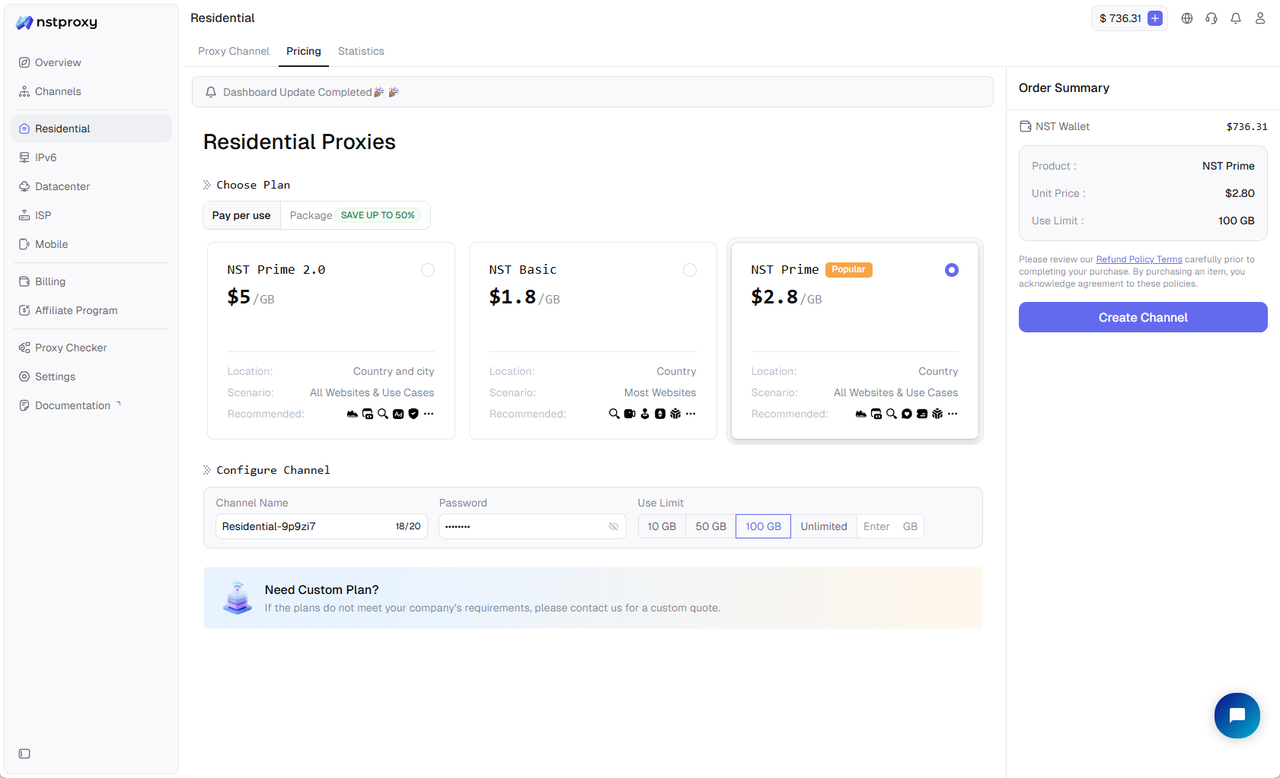Select the NST Prime 2.0 plan radio button

pyautogui.click(x=427, y=269)
